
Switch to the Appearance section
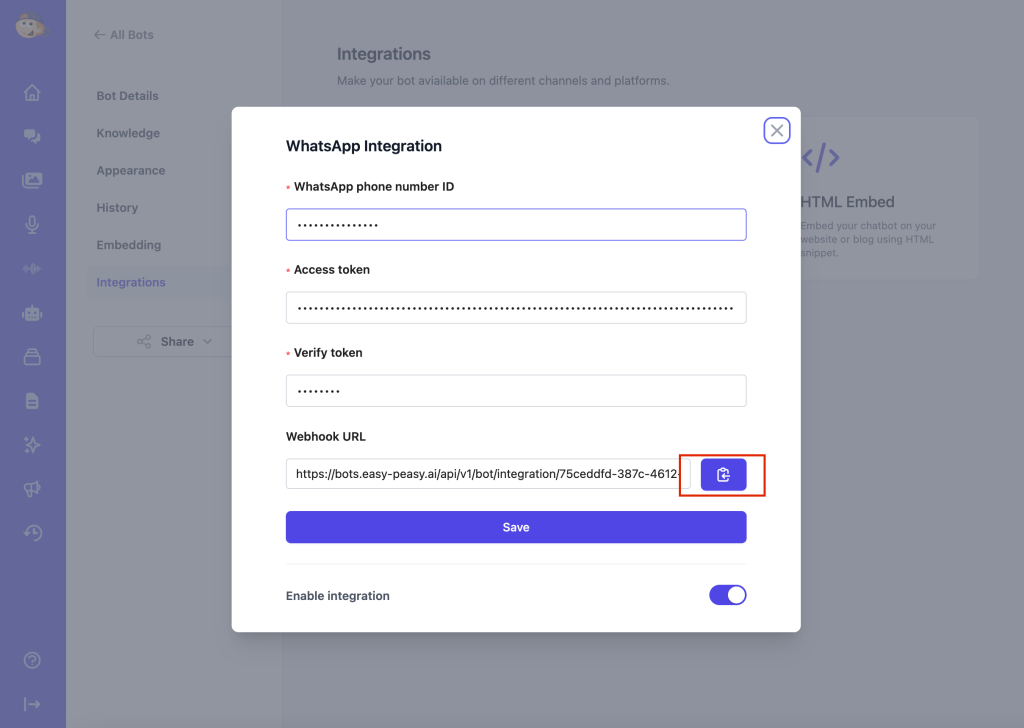pyautogui.click(x=131, y=170)
